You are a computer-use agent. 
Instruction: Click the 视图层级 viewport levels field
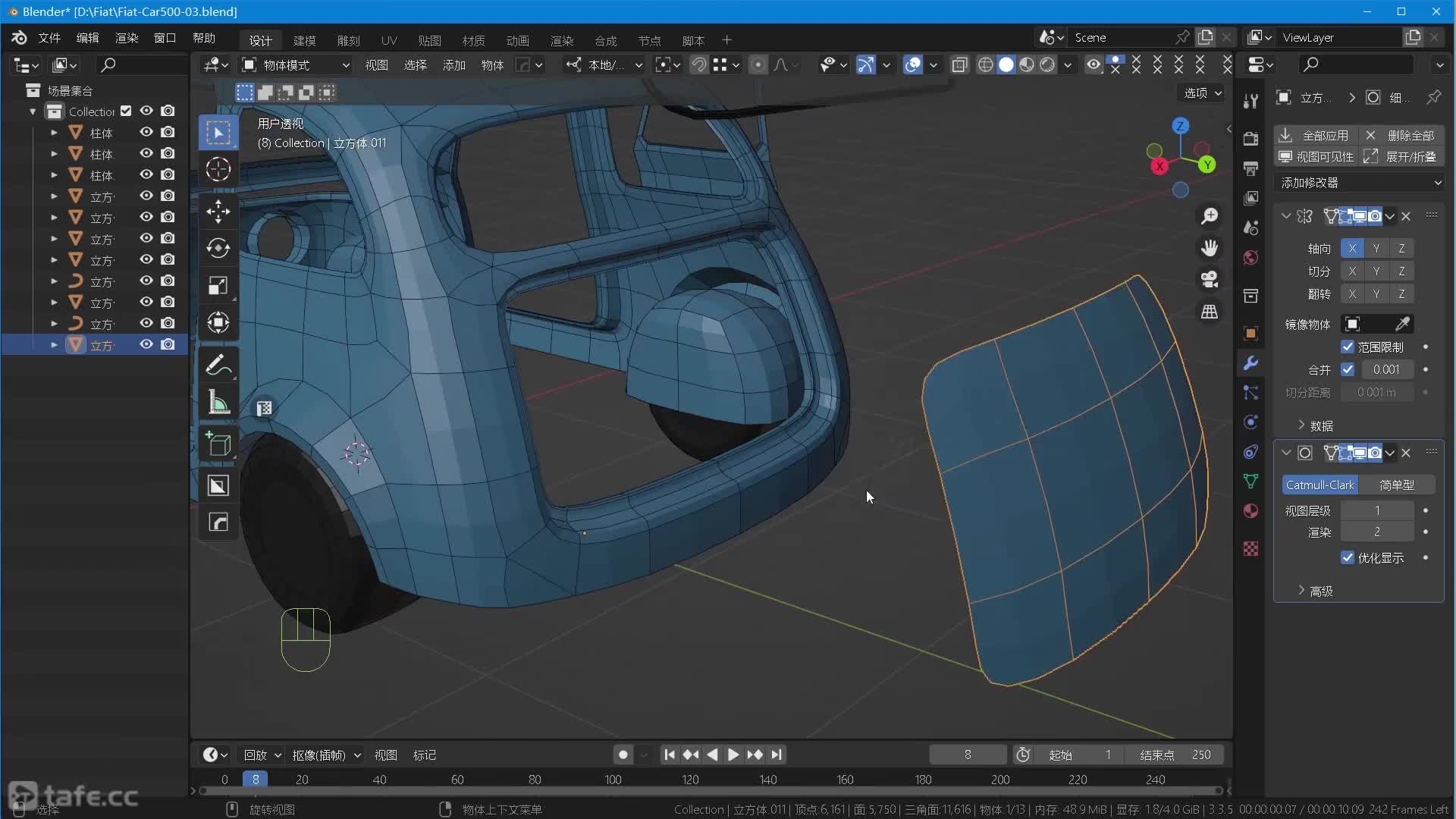[x=1377, y=510]
